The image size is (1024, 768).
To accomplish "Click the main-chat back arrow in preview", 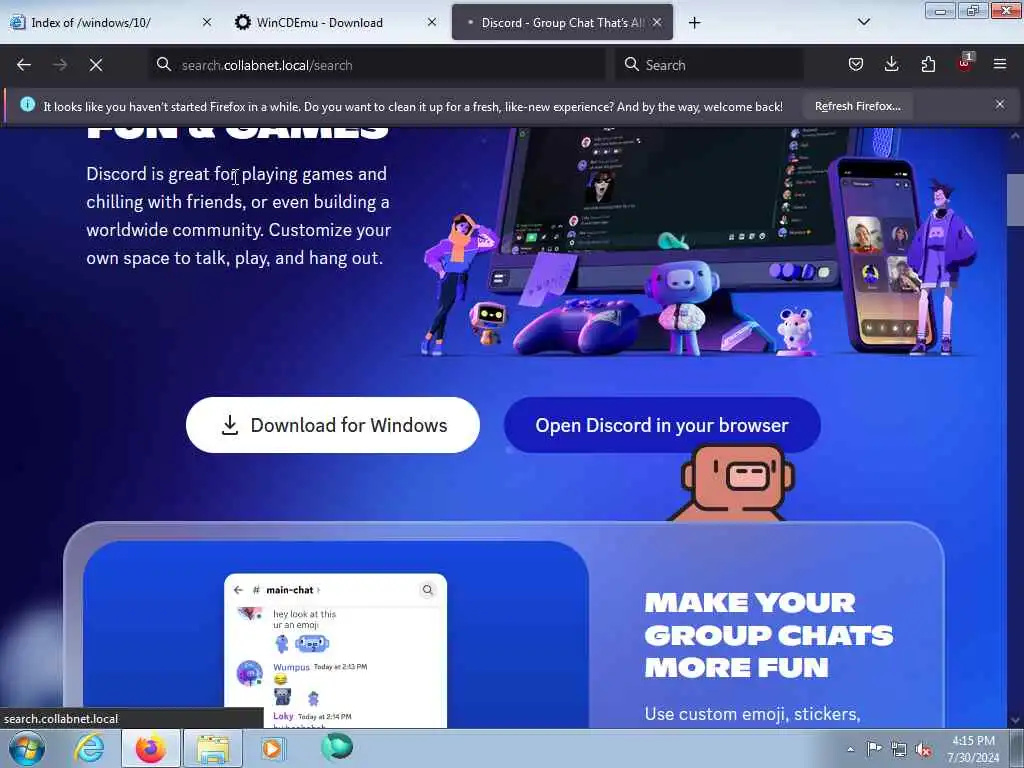I will pyautogui.click(x=238, y=590).
